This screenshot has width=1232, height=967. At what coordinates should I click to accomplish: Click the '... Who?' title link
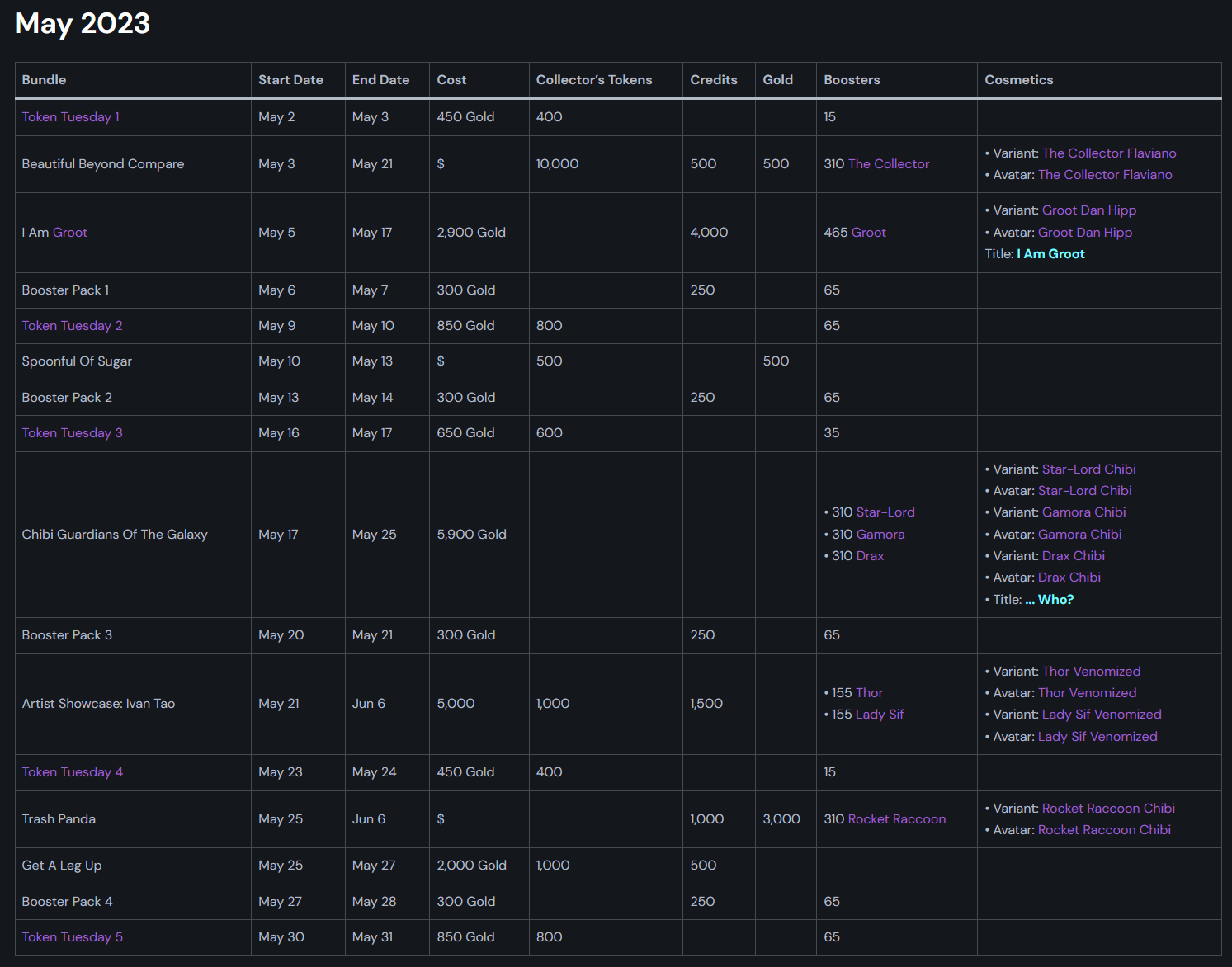coord(1050,600)
